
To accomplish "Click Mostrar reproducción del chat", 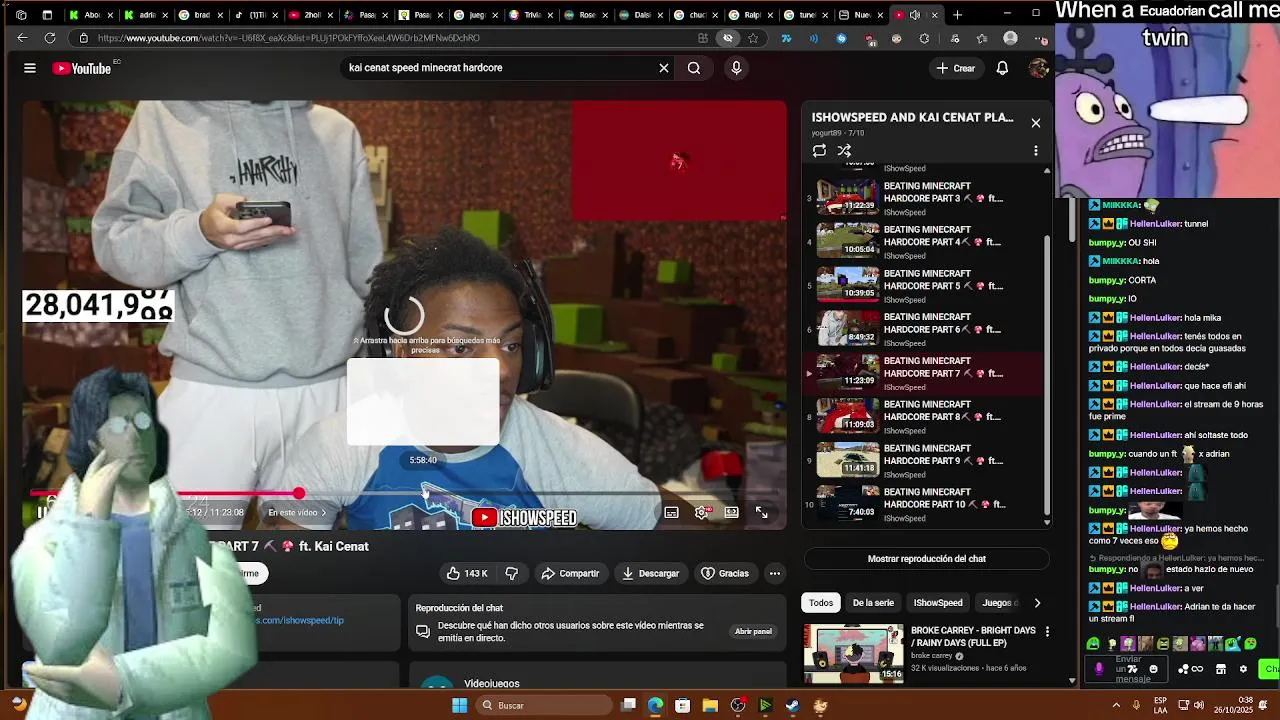I will click(926, 559).
